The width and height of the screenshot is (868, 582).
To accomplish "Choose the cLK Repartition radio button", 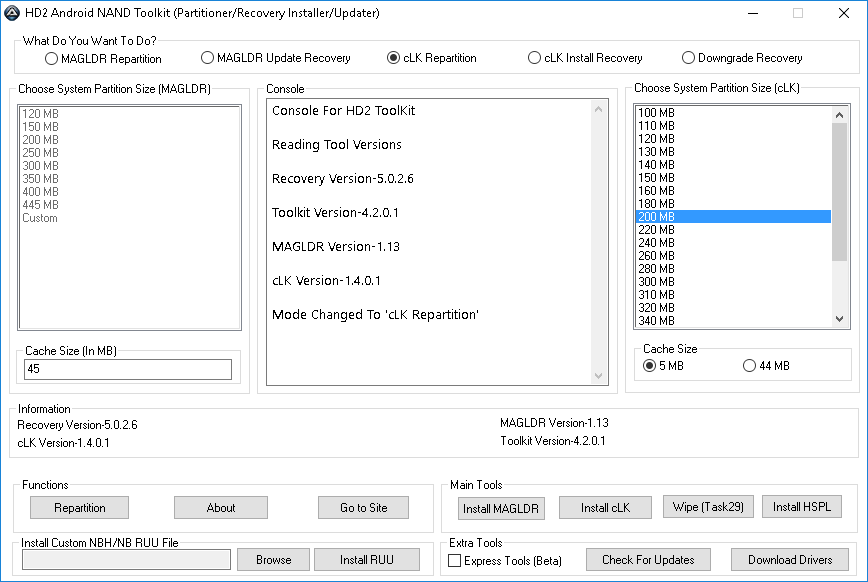I will coord(432,58).
